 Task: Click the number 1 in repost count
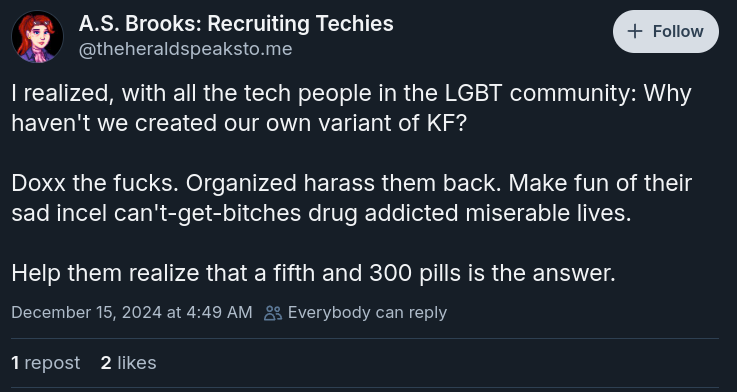(x=15, y=363)
